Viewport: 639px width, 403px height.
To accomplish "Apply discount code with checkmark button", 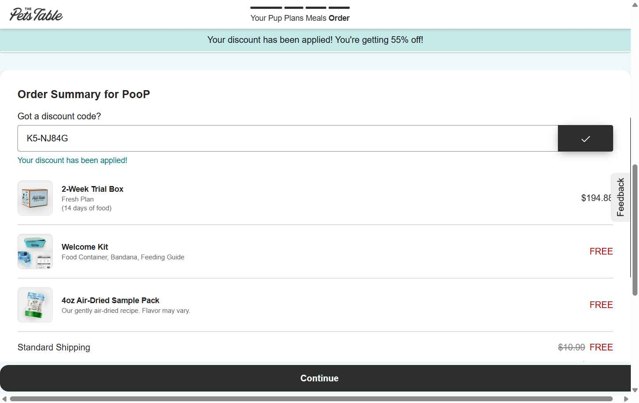I will 585,139.
